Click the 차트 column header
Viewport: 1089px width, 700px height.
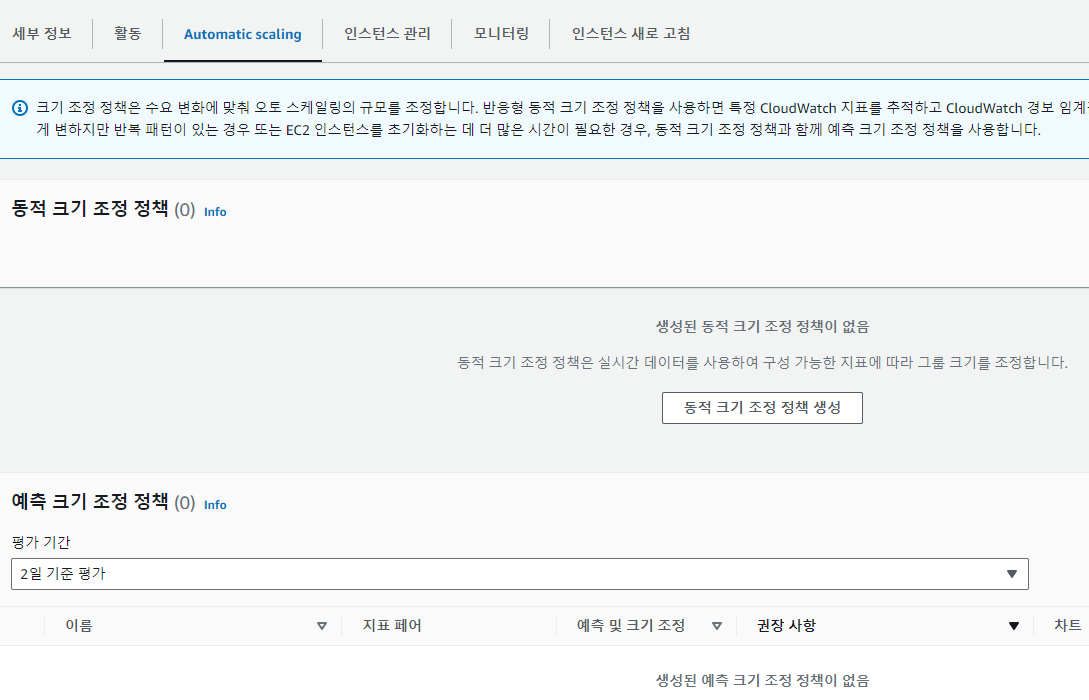click(1067, 626)
